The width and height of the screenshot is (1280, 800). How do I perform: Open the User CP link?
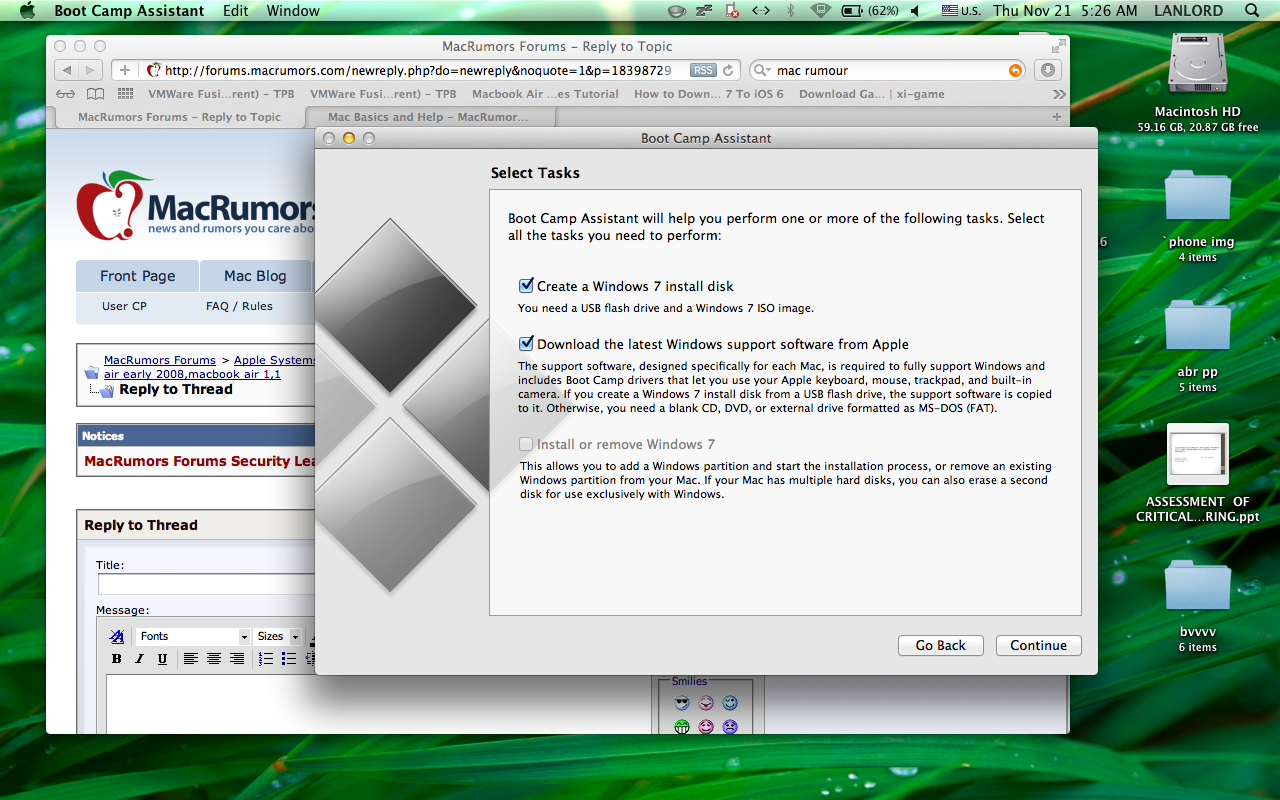(124, 306)
